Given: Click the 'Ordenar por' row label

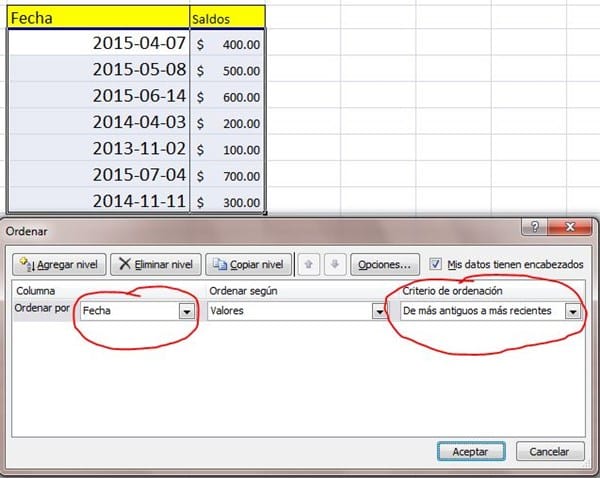Looking at the screenshot, I should tap(42, 308).
